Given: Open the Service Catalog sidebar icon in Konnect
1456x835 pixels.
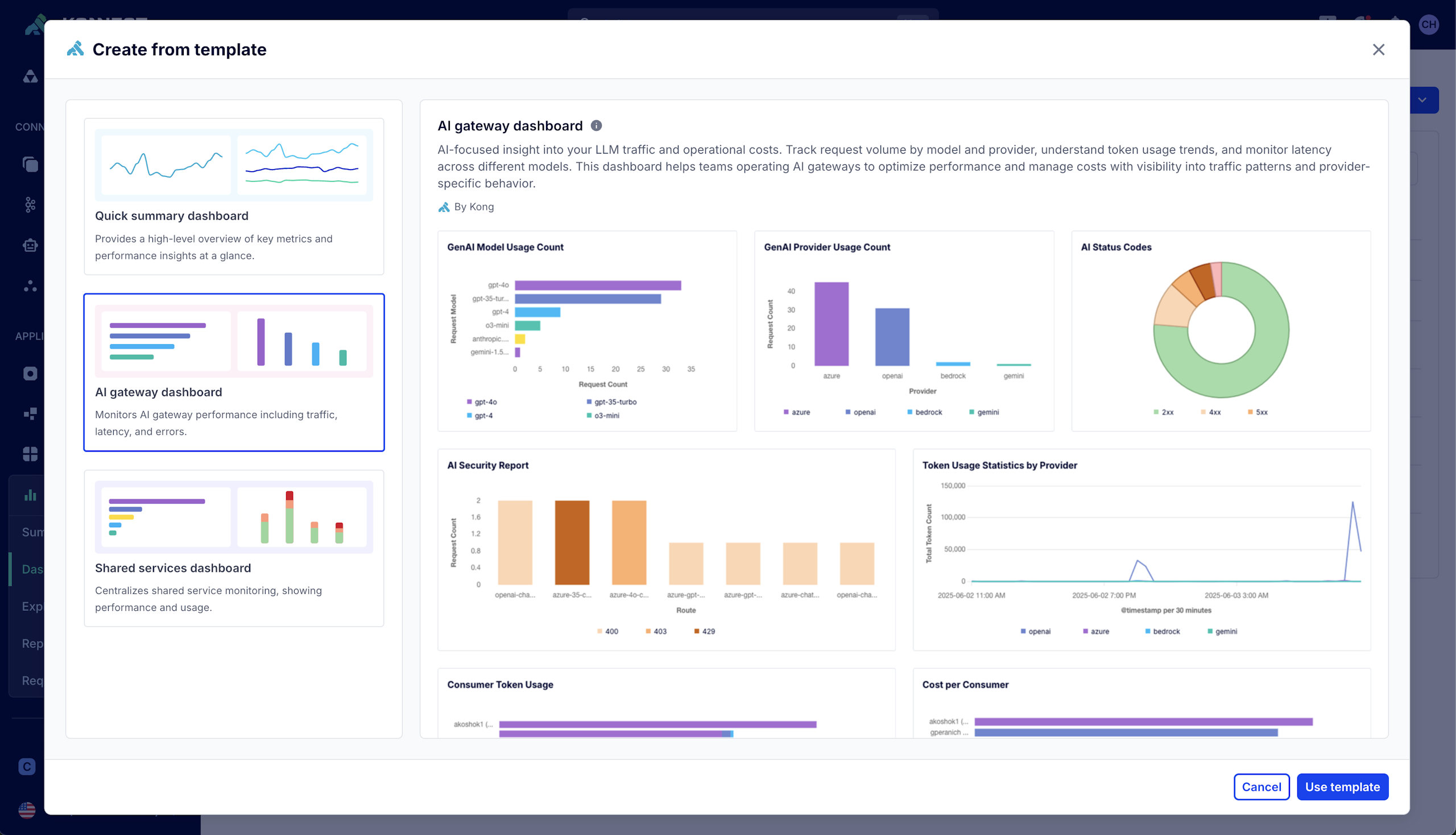Looking at the screenshot, I should 30,374.
